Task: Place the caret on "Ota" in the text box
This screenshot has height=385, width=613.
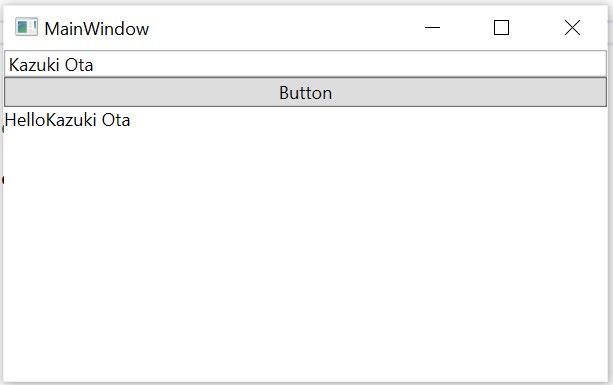Action: [x=79, y=65]
